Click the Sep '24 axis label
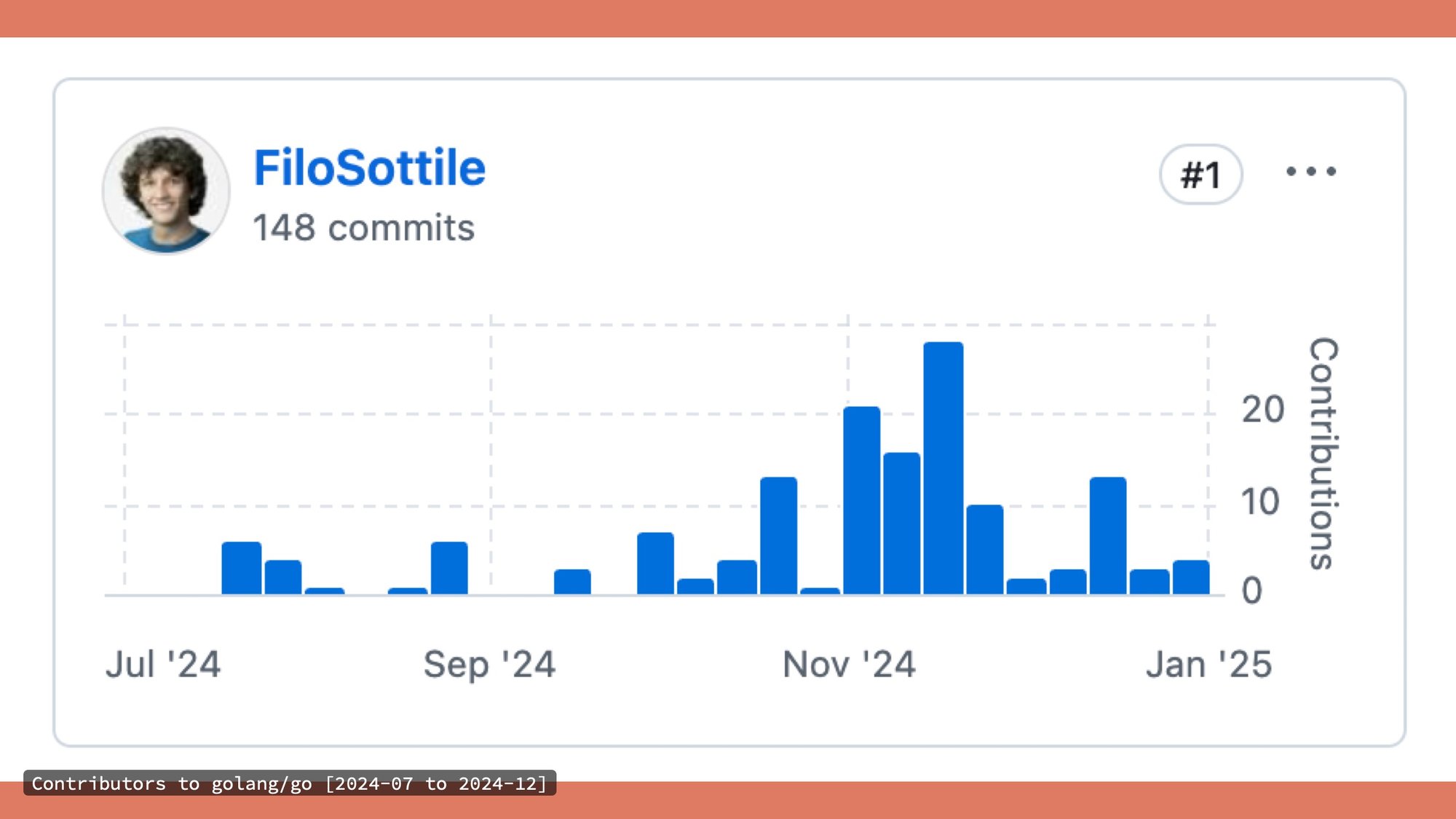Screen dimensions: 1456x819 pyautogui.click(x=489, y=664)
